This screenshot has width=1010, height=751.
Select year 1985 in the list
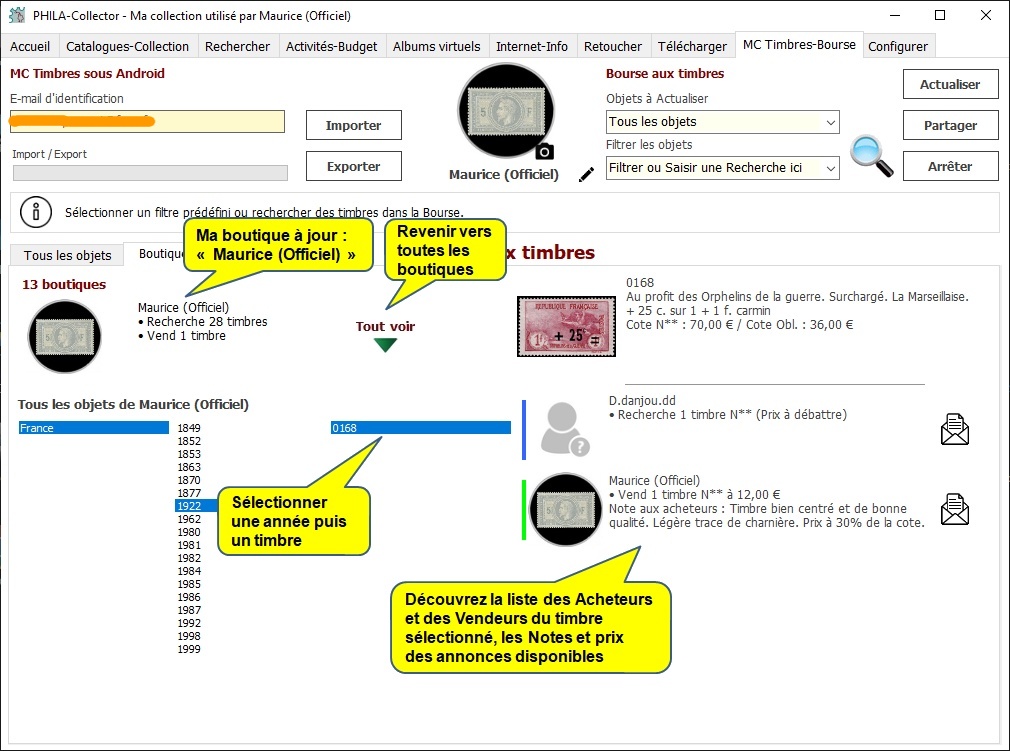coord(189,584)
